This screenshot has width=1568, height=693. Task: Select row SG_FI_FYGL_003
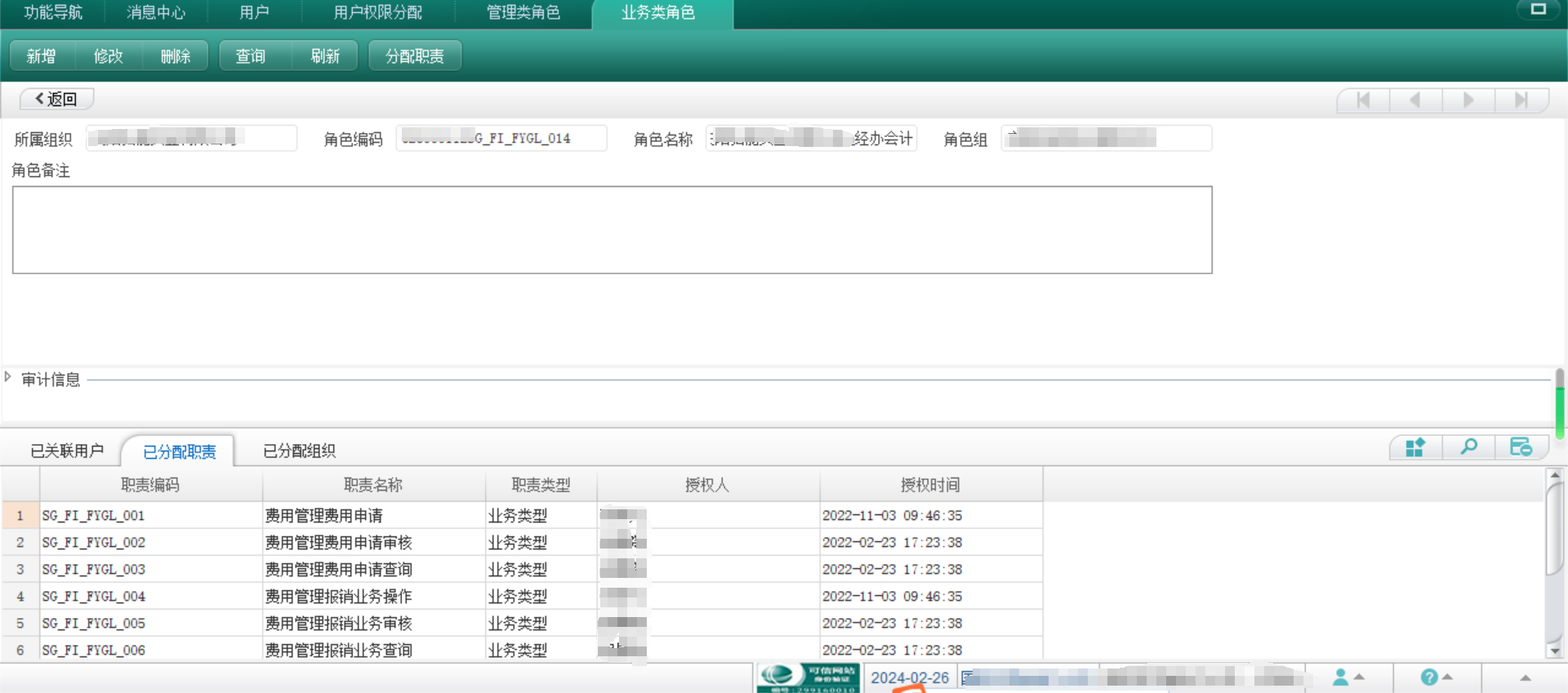(x=523, y=569)
